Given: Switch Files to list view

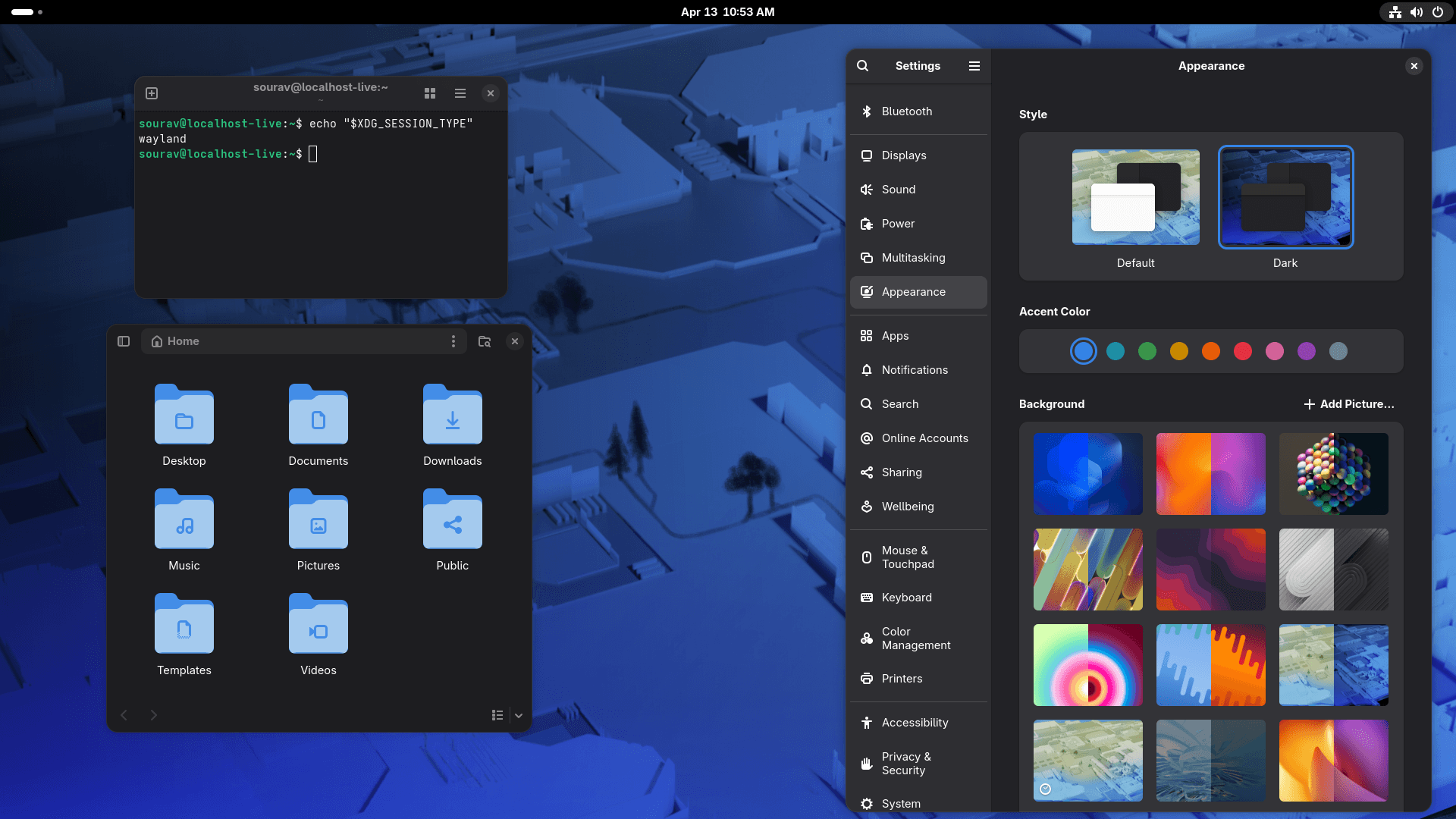Looking at the screenshot, I should pos(497,715).
